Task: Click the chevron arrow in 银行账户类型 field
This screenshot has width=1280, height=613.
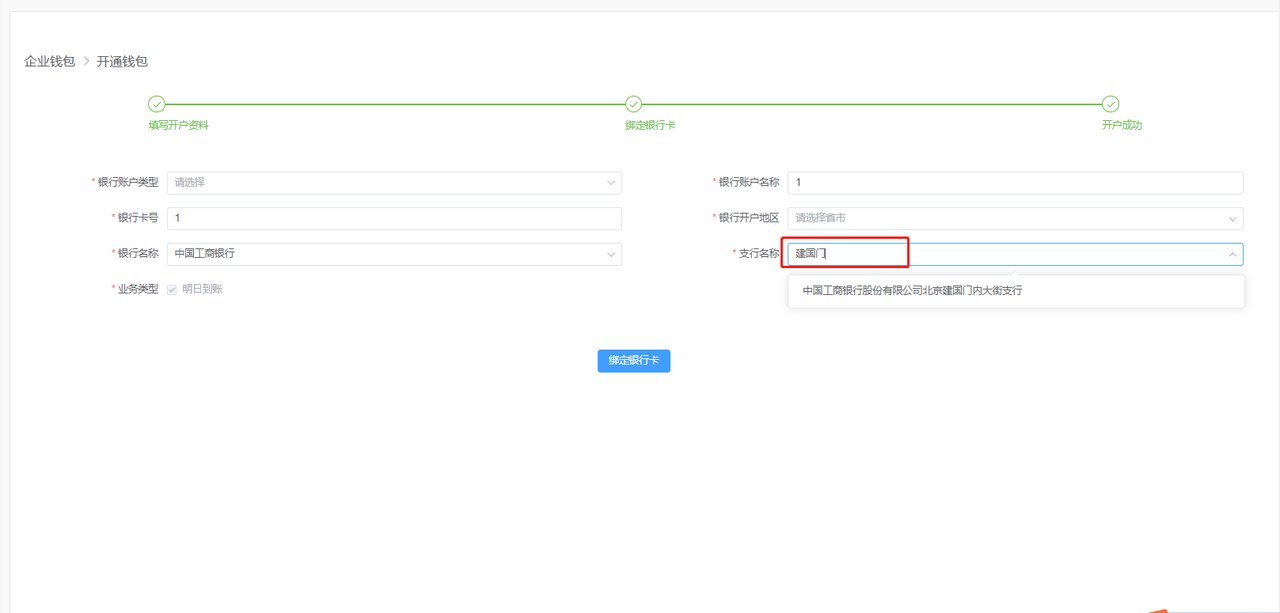Action: click(611, 183)
